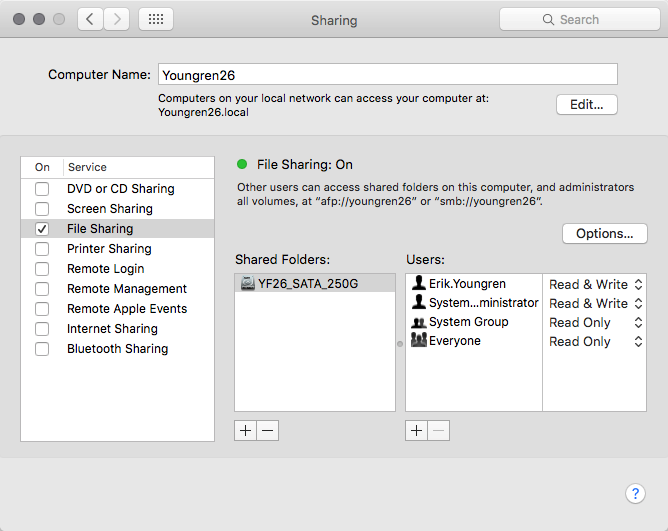668x531 pixels.
Task: Select YF26_SATA_250G drive icon
Action: [248, 283]
